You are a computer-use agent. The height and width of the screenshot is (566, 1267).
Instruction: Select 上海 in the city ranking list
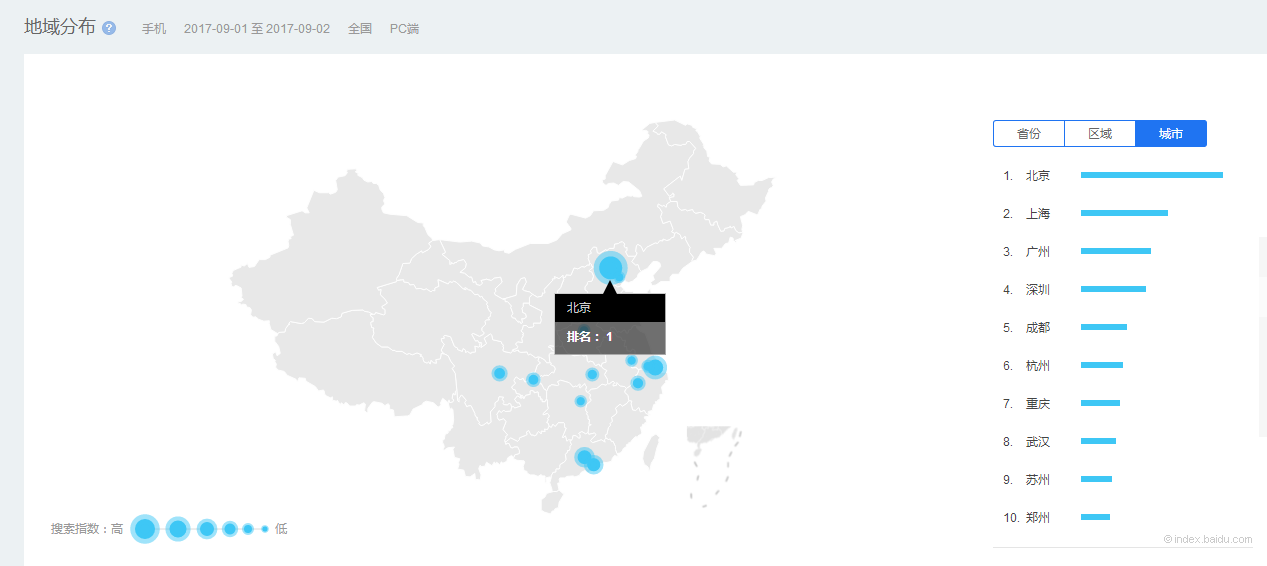click(1038, 214)
